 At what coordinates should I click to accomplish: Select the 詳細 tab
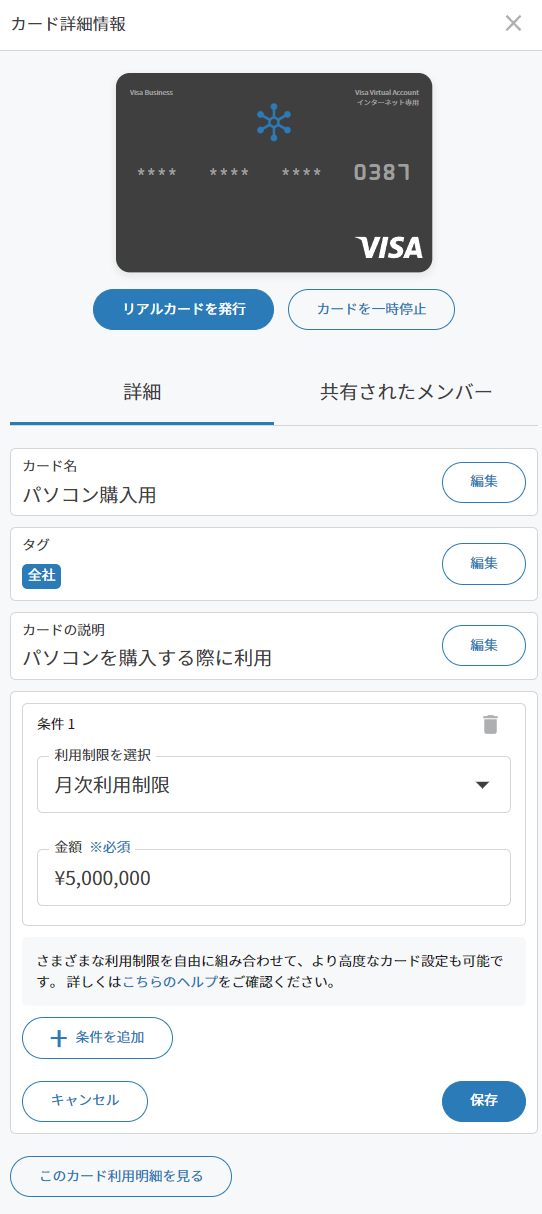pos(142,392)
